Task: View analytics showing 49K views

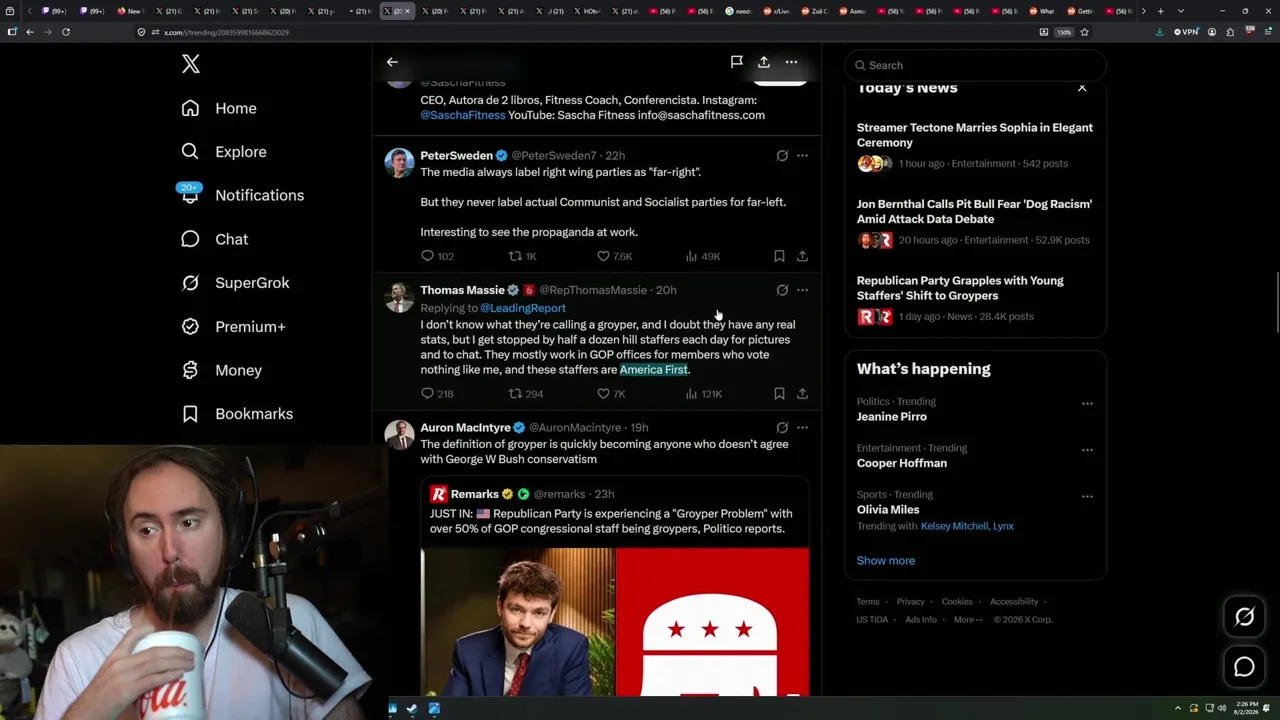Action: pyautogui.click(x=702, y=256)
